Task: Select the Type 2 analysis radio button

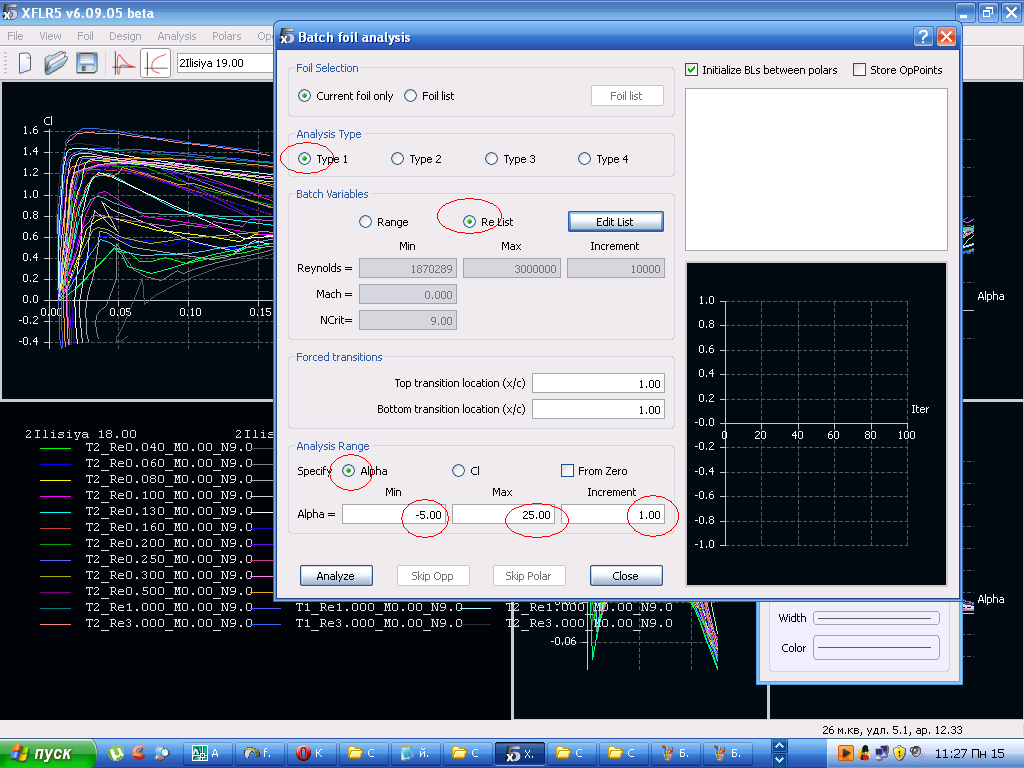Action: click(x=398, y=159)
